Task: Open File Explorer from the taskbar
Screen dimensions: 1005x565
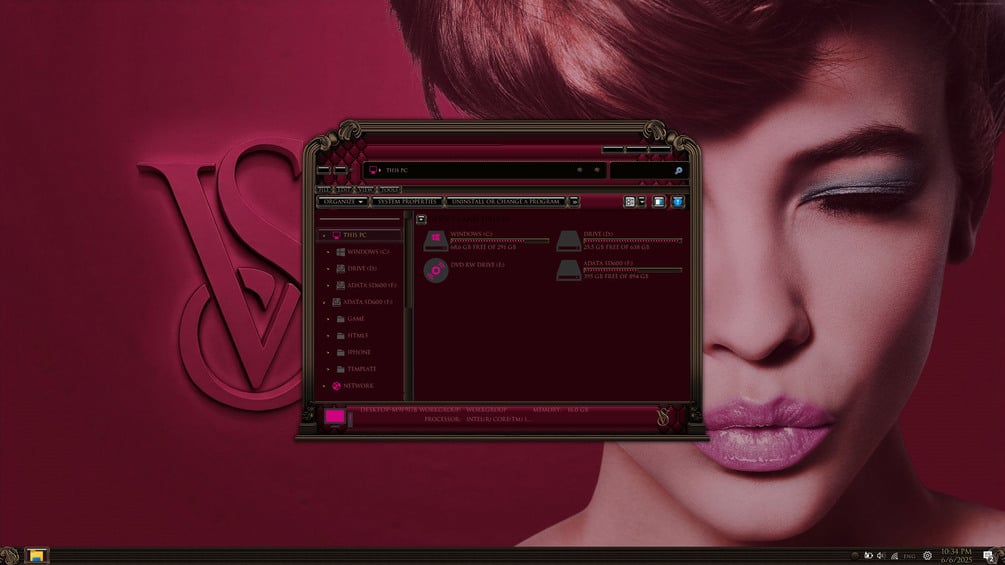Action: (37, 555)
